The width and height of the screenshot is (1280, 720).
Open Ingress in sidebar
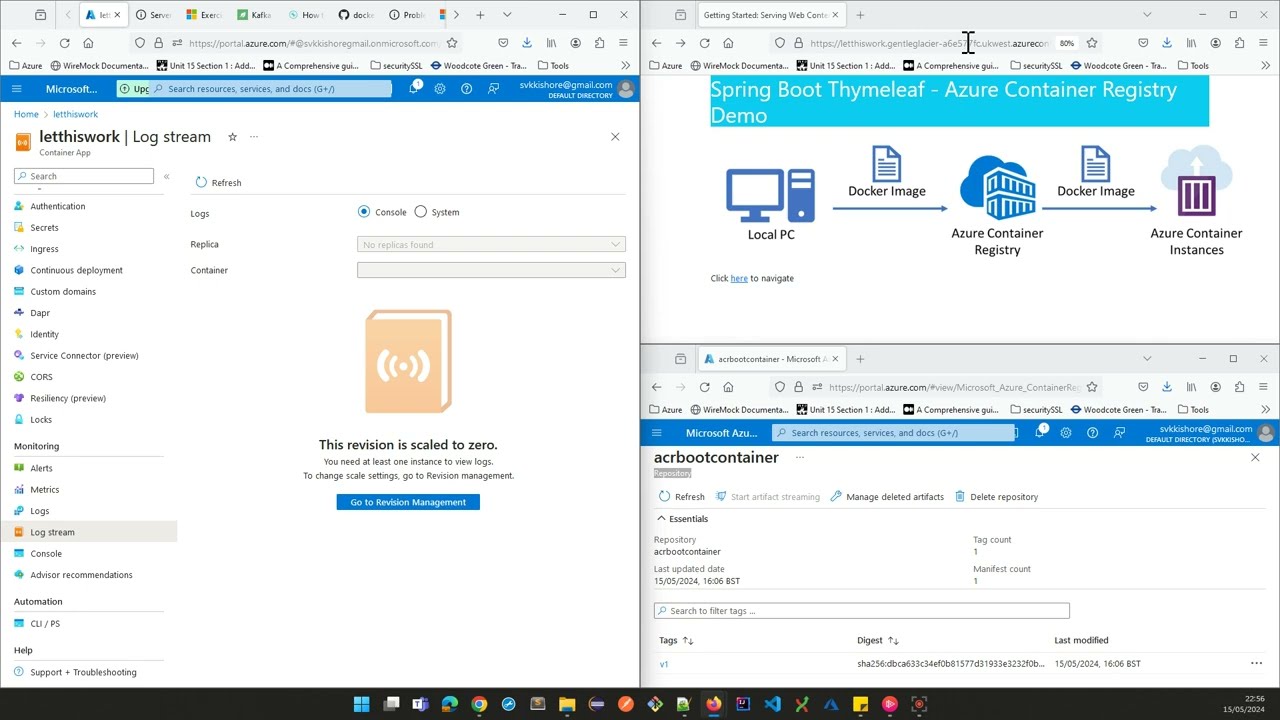tap(44, 249)
